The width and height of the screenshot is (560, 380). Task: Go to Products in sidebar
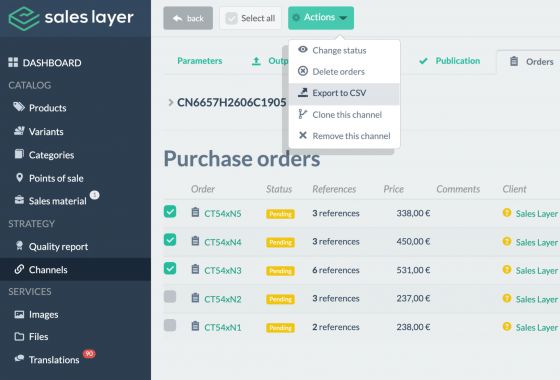point(48,108)
